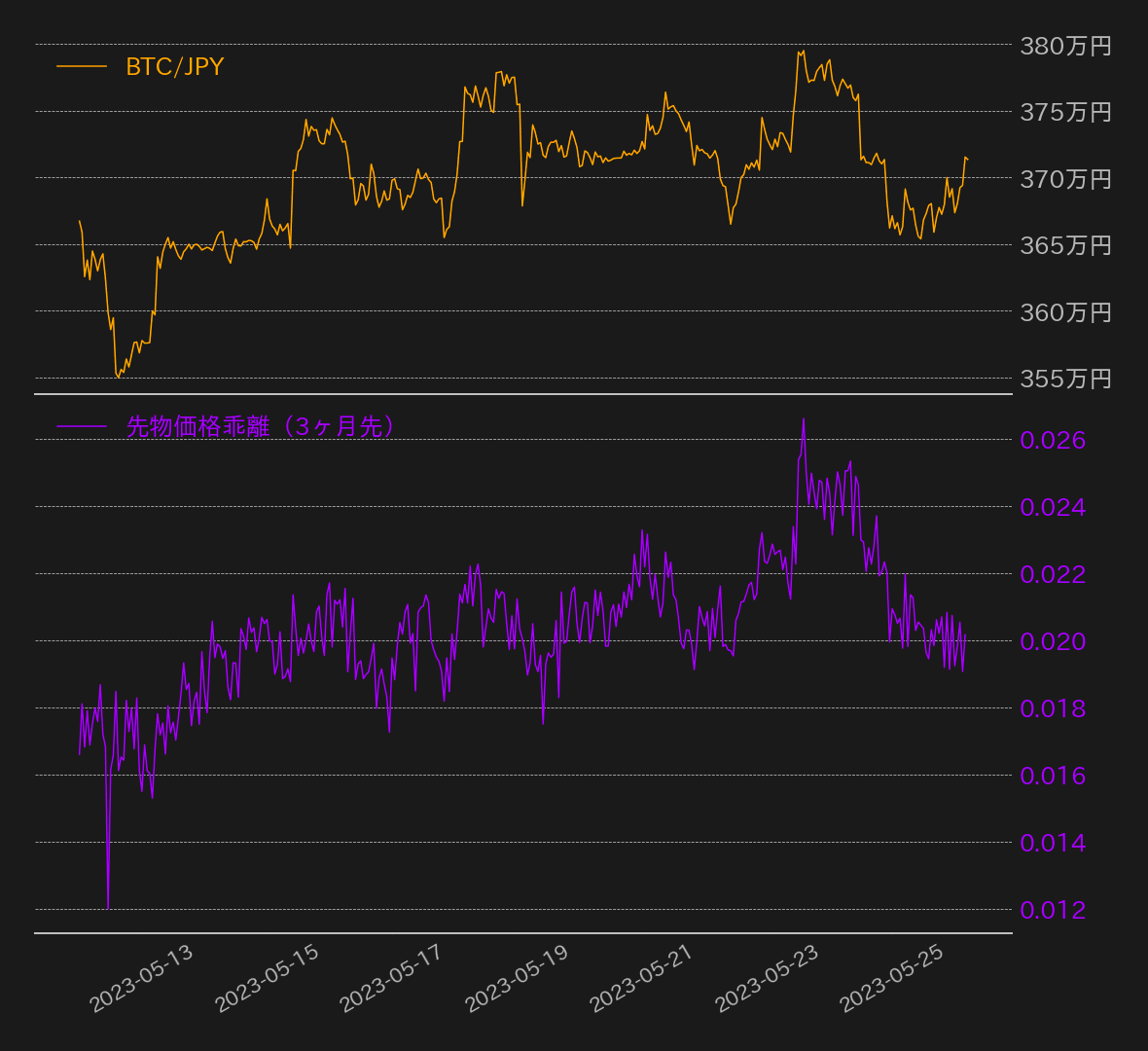Select the 355万円 axis label
The image size is (1148, 1051).
pos(1064,379)
